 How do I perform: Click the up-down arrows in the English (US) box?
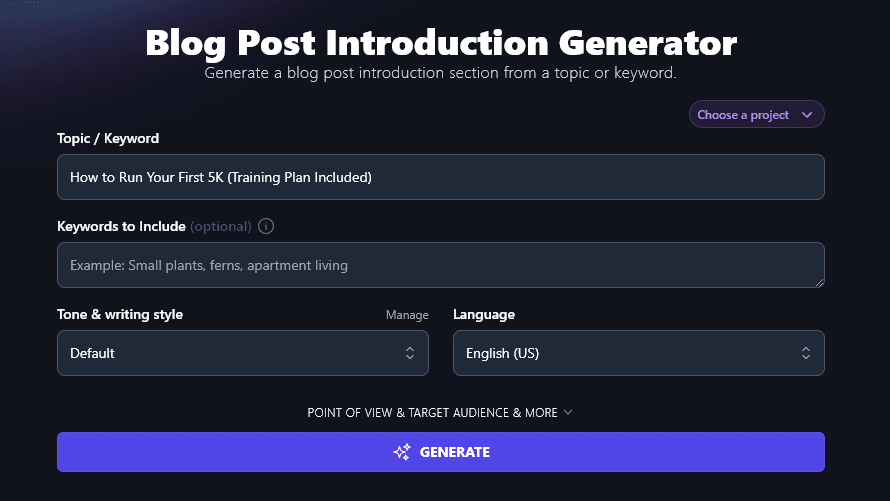(806, 353)
